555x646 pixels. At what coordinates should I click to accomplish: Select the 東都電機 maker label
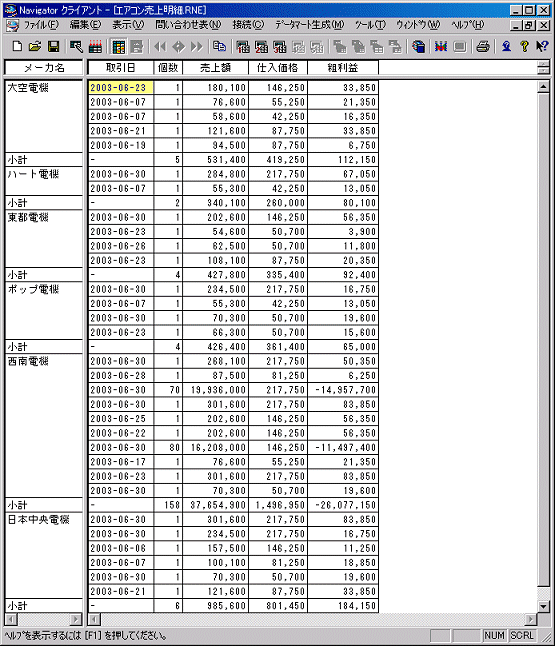[x=28, y=217]
